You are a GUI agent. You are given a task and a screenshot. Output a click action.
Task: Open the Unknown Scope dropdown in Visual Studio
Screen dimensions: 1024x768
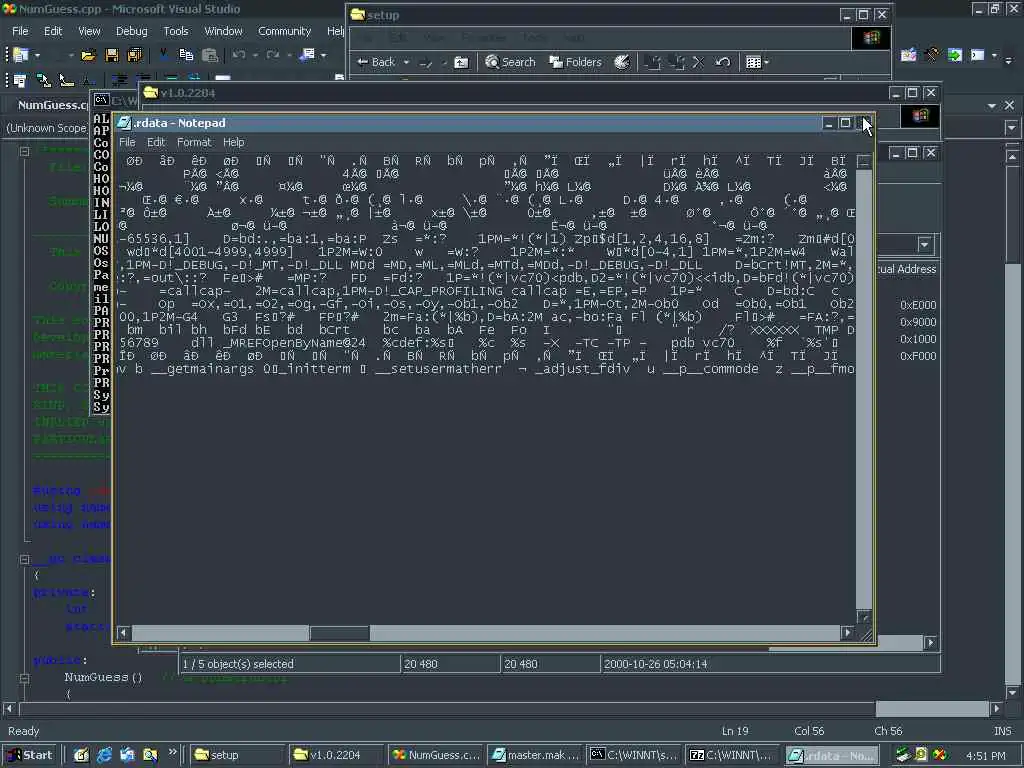point(47,129)
